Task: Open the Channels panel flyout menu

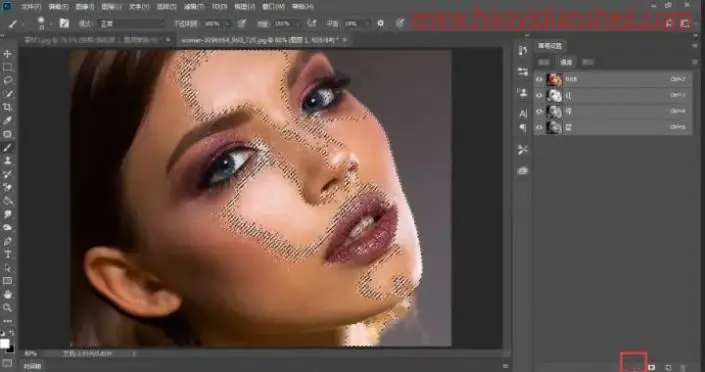Action: (695, 62)
